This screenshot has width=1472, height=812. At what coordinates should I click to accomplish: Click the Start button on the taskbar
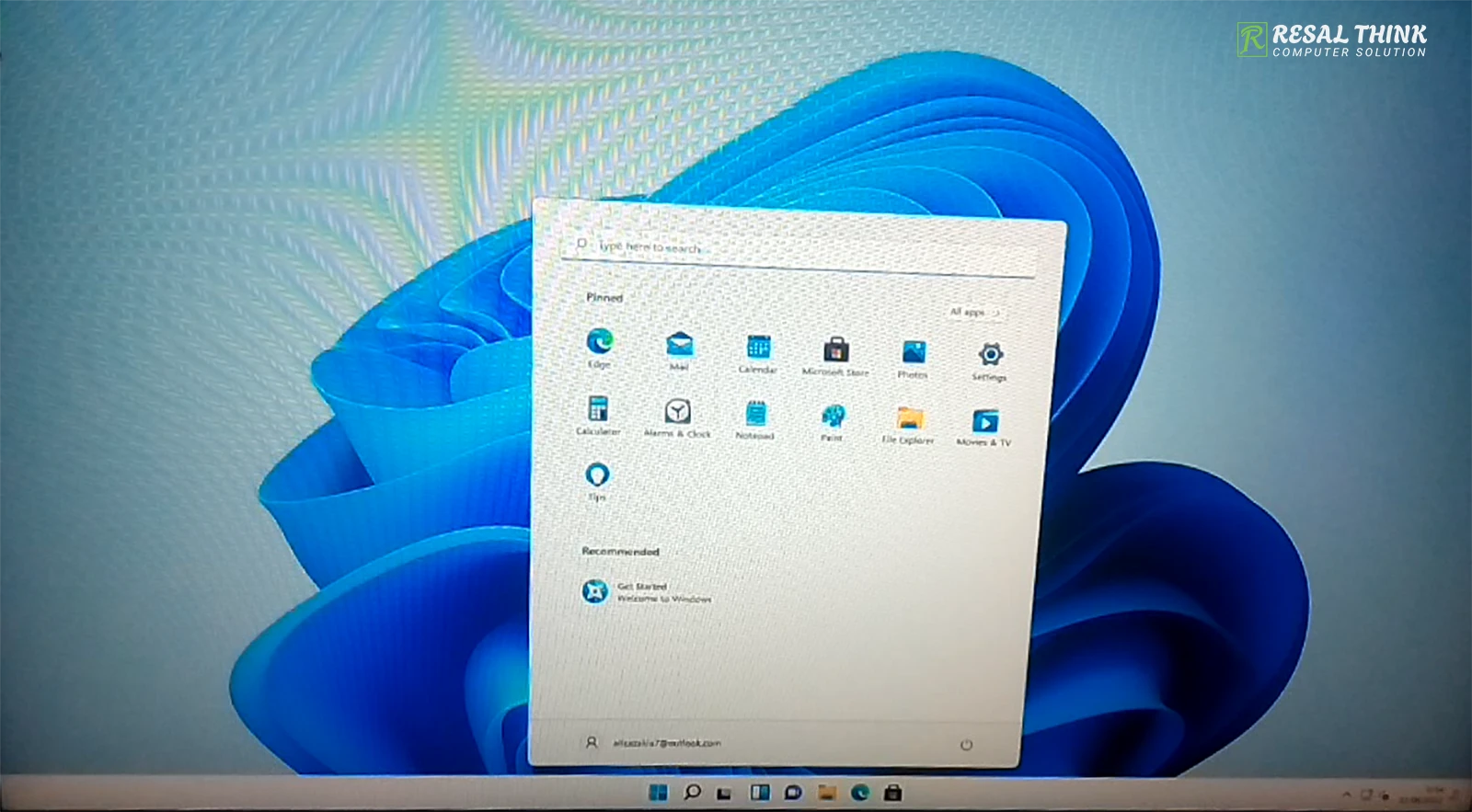click(658, 793)
